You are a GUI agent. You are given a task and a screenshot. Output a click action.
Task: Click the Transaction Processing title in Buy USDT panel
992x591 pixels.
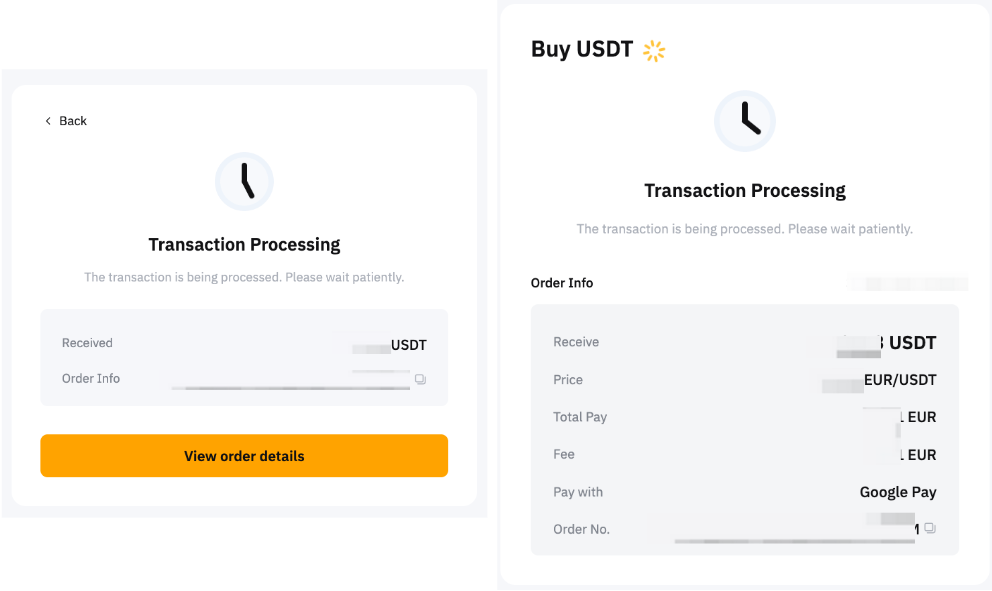pyautogui.click(x=744, y=191)
